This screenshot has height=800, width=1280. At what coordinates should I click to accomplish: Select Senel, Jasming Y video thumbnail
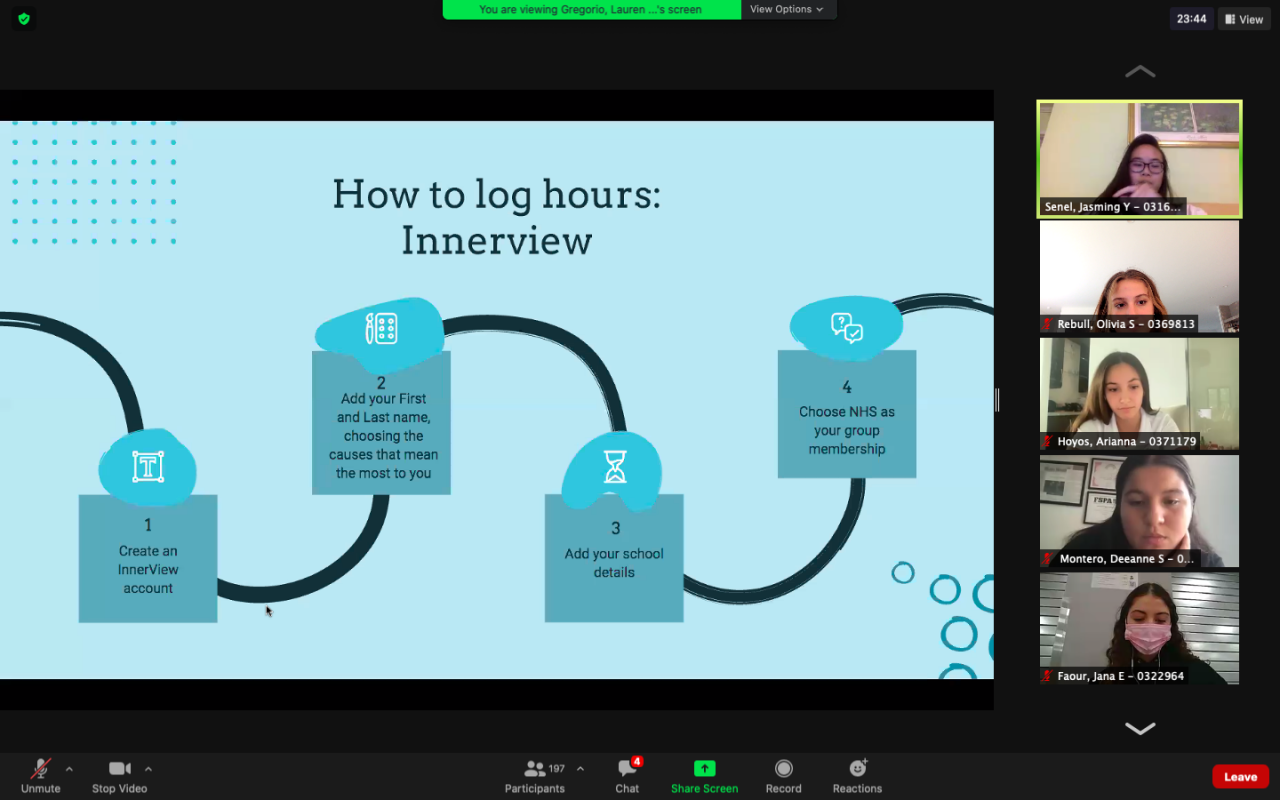click(1140, 159)
